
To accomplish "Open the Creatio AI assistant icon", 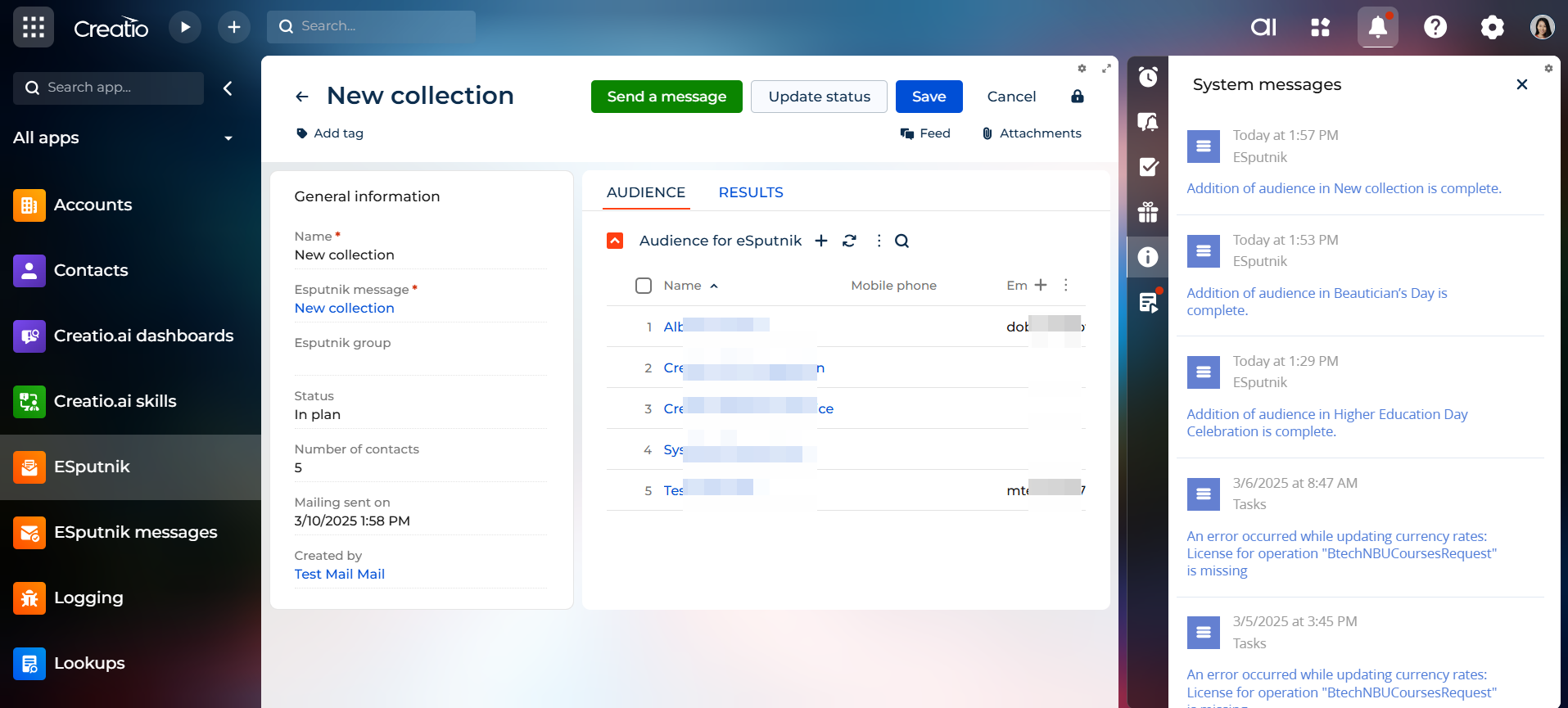I will click(1263, 27).
